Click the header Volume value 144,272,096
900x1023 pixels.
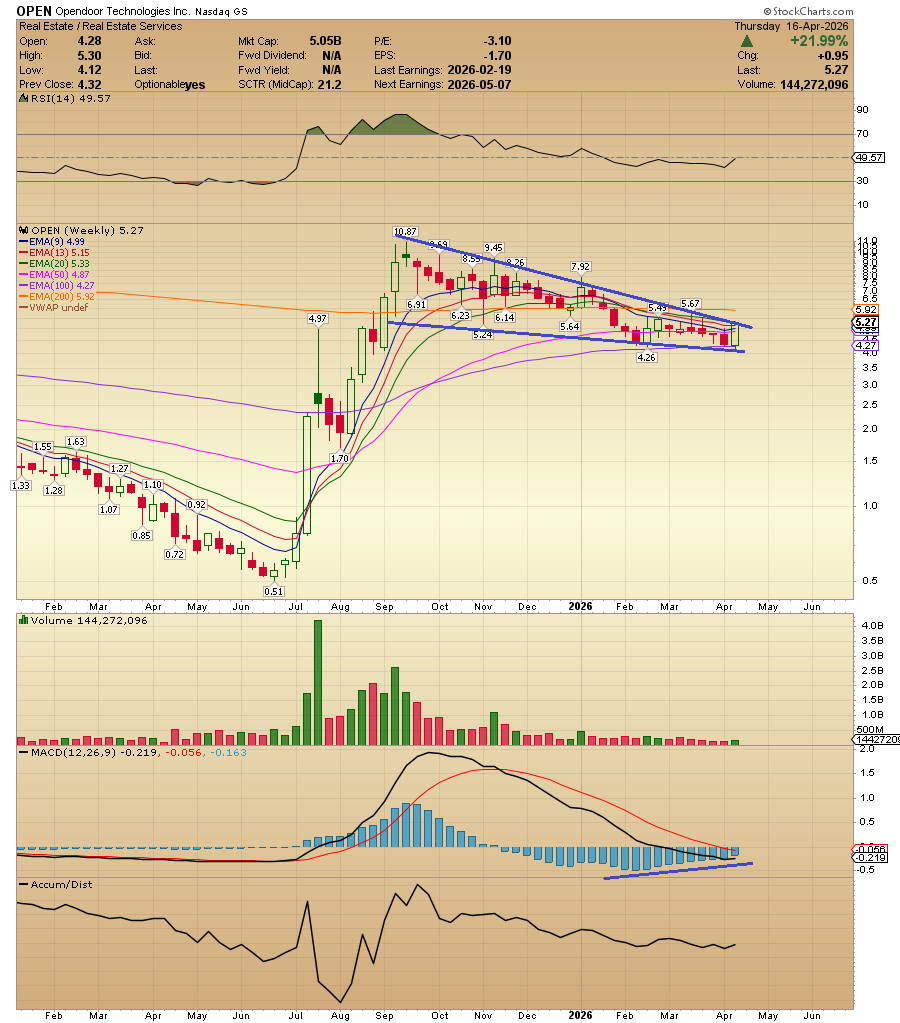[x=814, y=85]
